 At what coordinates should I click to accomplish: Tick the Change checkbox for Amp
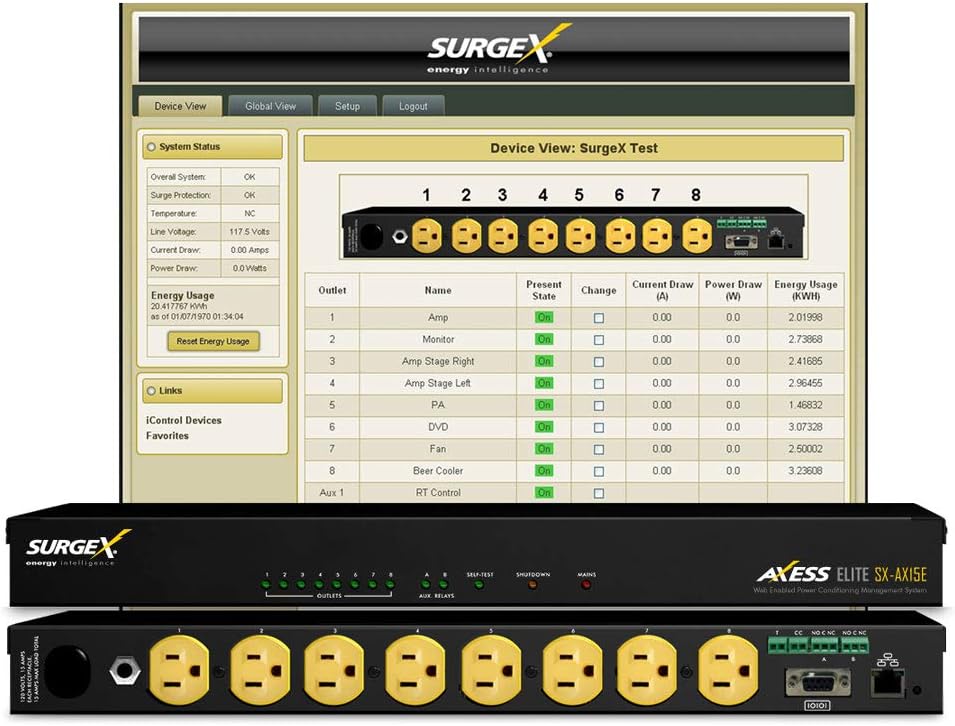599,318
